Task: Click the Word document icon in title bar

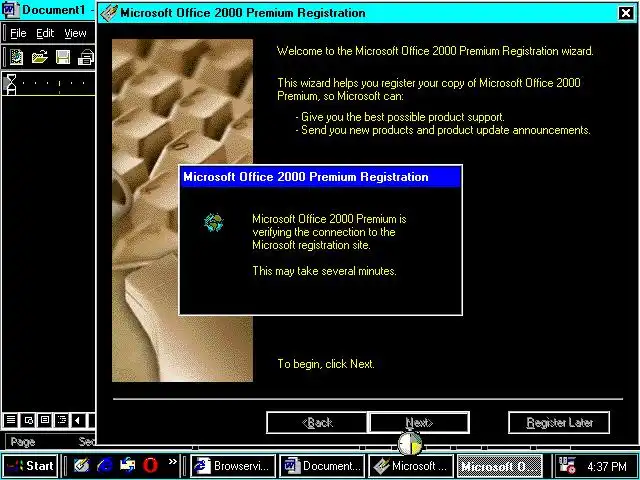Action: [x=10, y=9]
